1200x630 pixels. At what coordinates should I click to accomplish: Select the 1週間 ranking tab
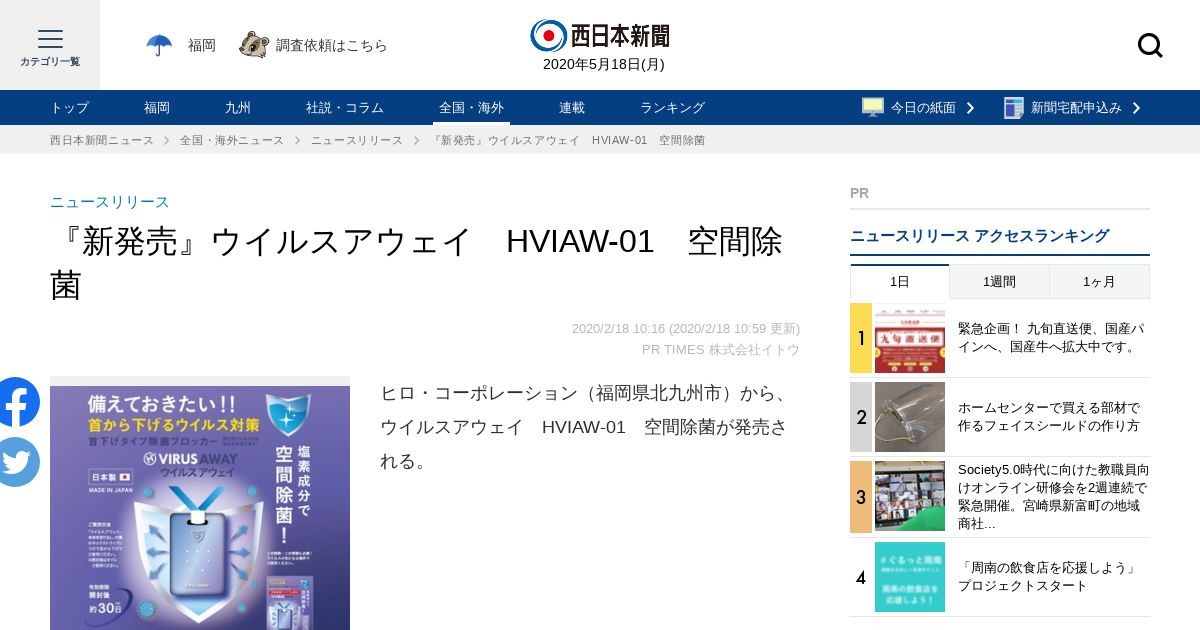[999, 282]
